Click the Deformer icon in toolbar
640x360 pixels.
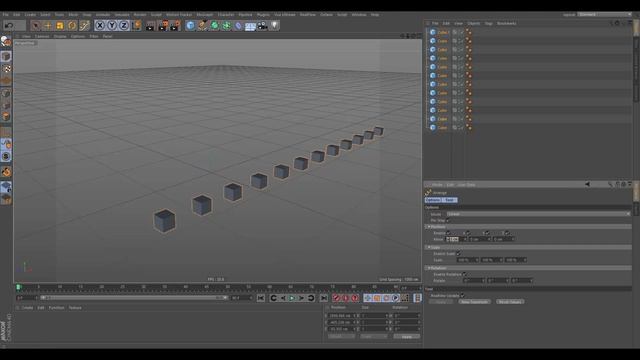tap(238, 26)
